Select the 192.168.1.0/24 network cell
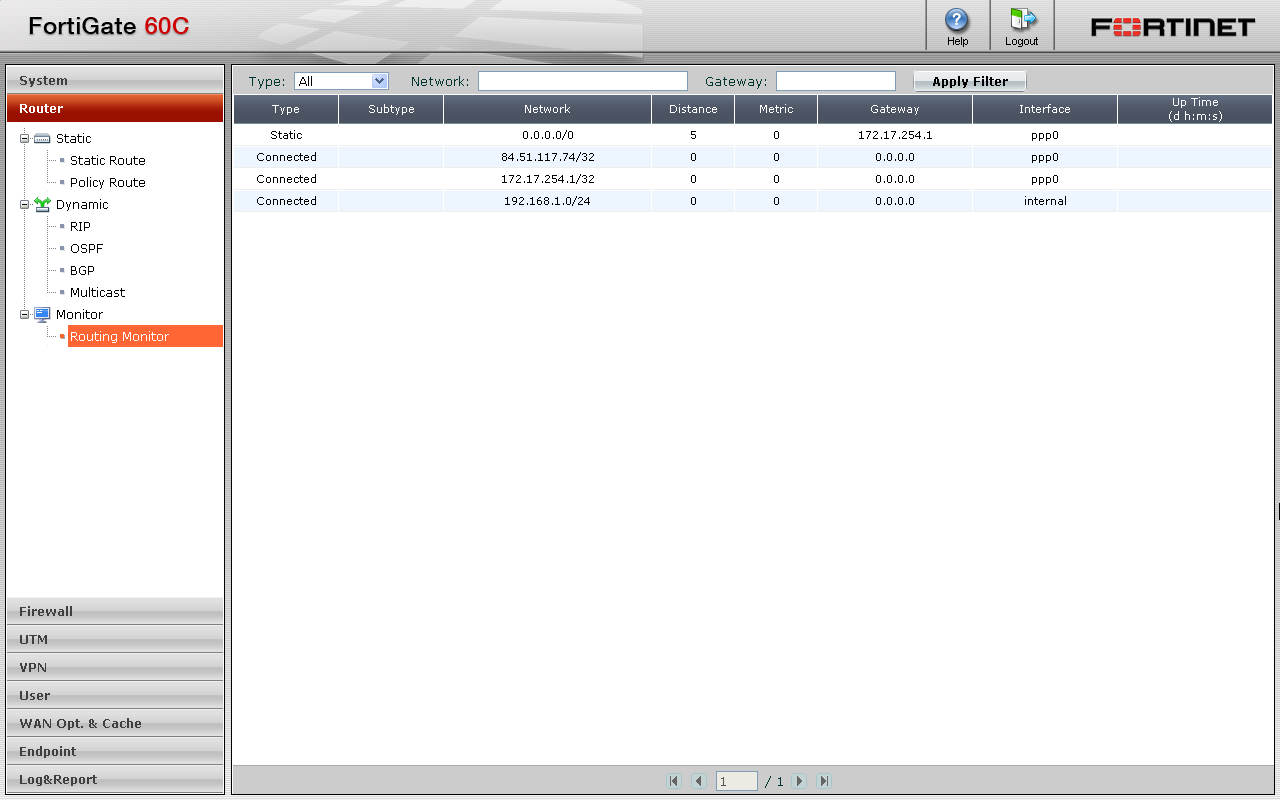 547,201
